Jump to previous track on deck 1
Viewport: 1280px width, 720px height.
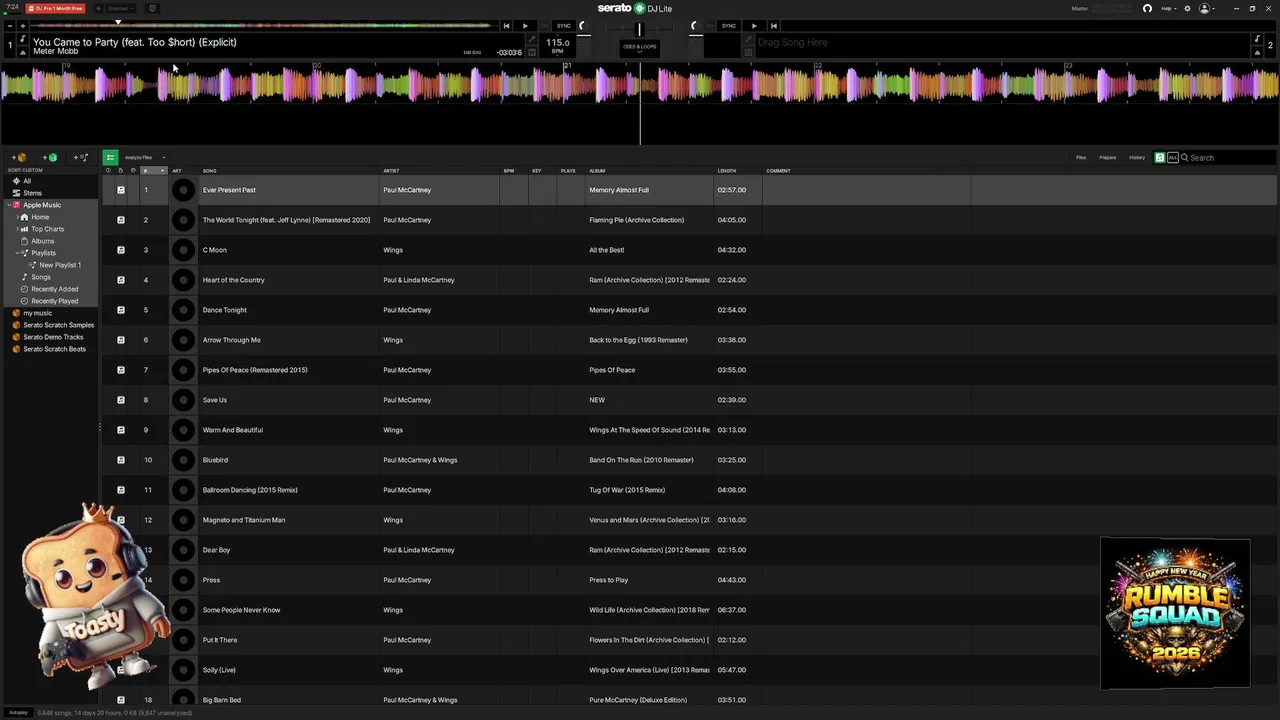[x=506, y=26]
